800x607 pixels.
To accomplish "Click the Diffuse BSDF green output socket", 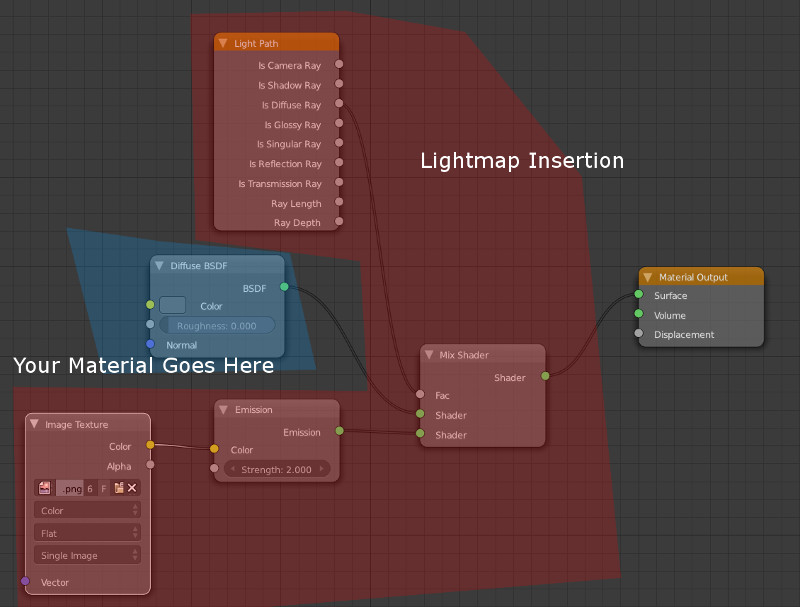I will coord(284,287).
